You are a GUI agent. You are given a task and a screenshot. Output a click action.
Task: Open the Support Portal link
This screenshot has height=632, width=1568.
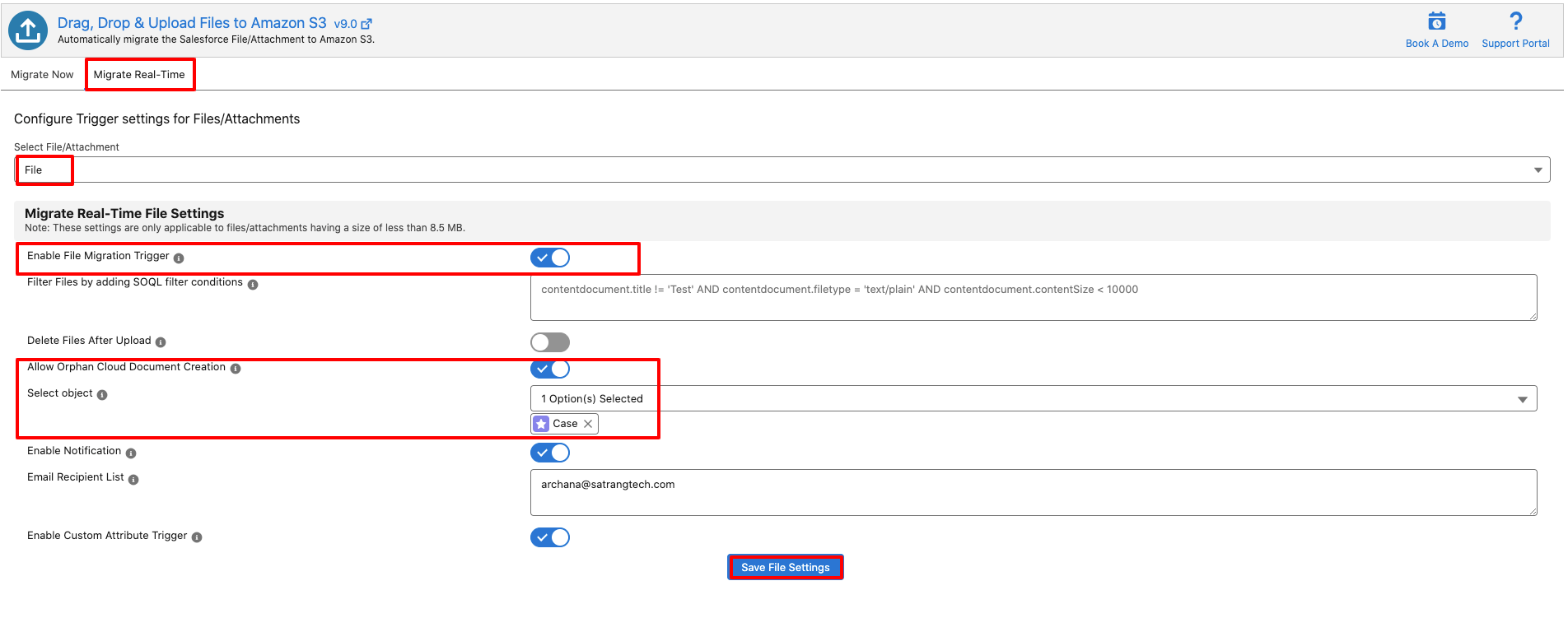click(1515, 44)
